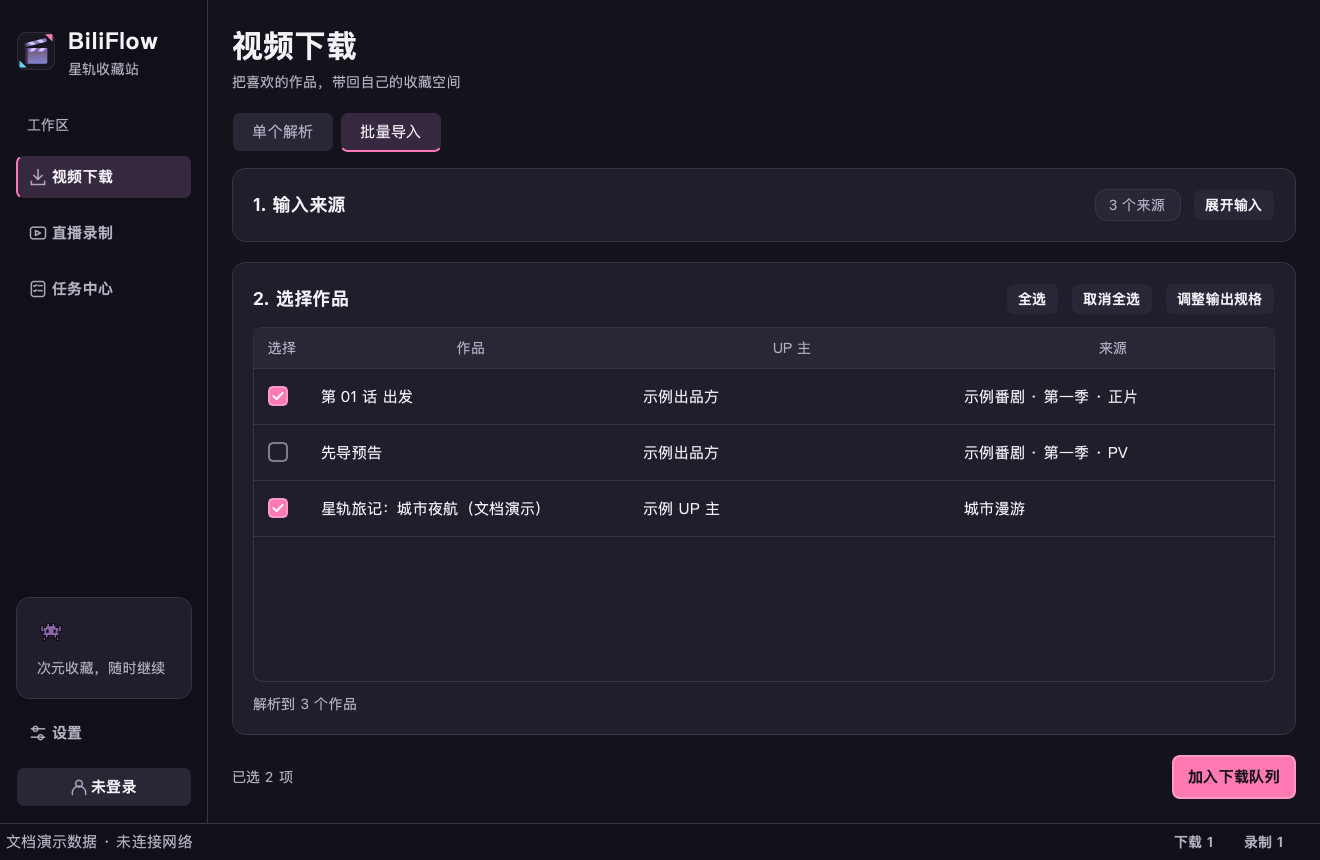Open 任务中心 in the sidebar
This screenshot has width=1320, height=860.
click(x=104, y=289)
